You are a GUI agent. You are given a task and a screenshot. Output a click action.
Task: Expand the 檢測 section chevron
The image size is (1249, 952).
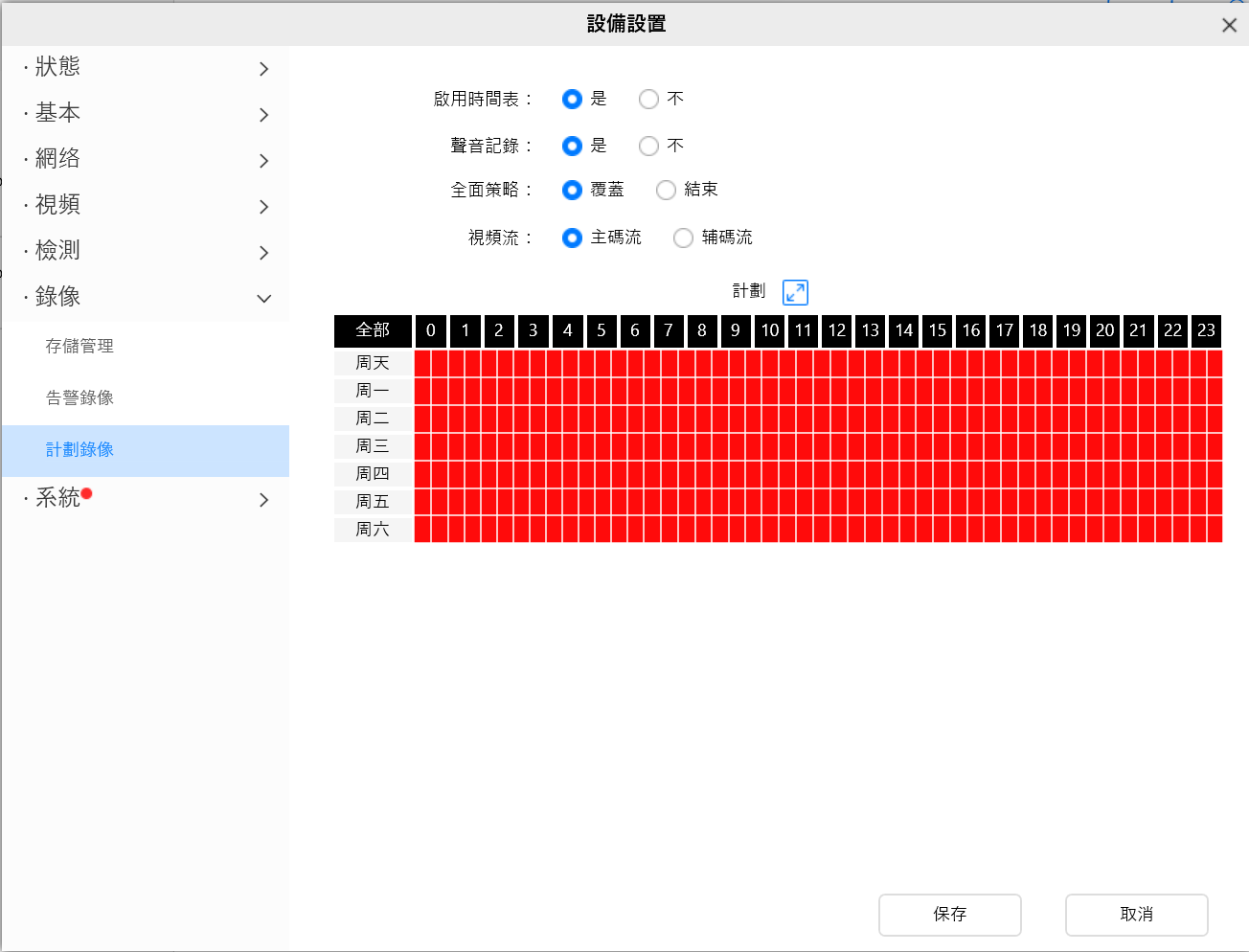click(264, 253)
